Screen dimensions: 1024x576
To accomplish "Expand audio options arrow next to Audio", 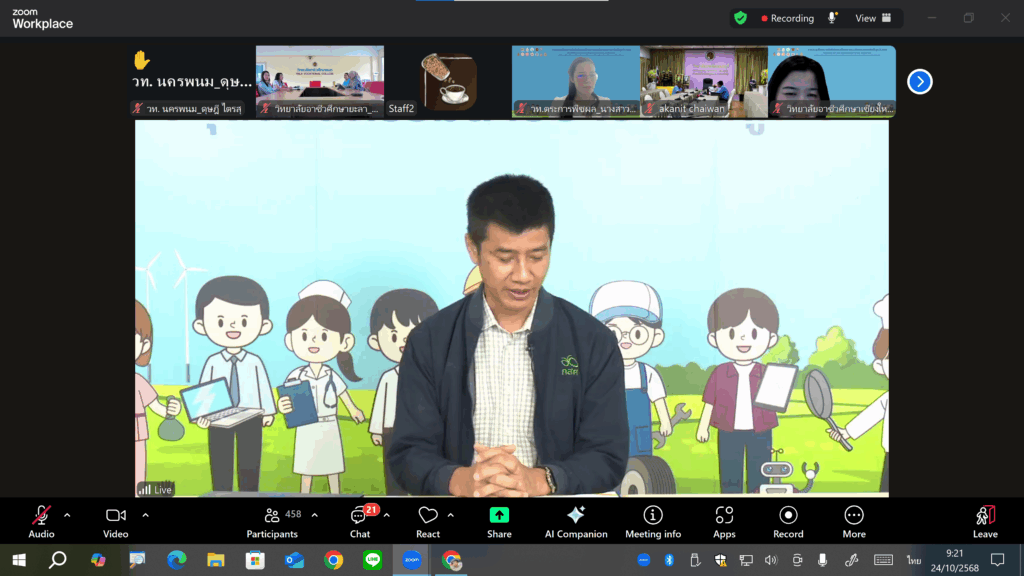I will [x=67, y=515].
